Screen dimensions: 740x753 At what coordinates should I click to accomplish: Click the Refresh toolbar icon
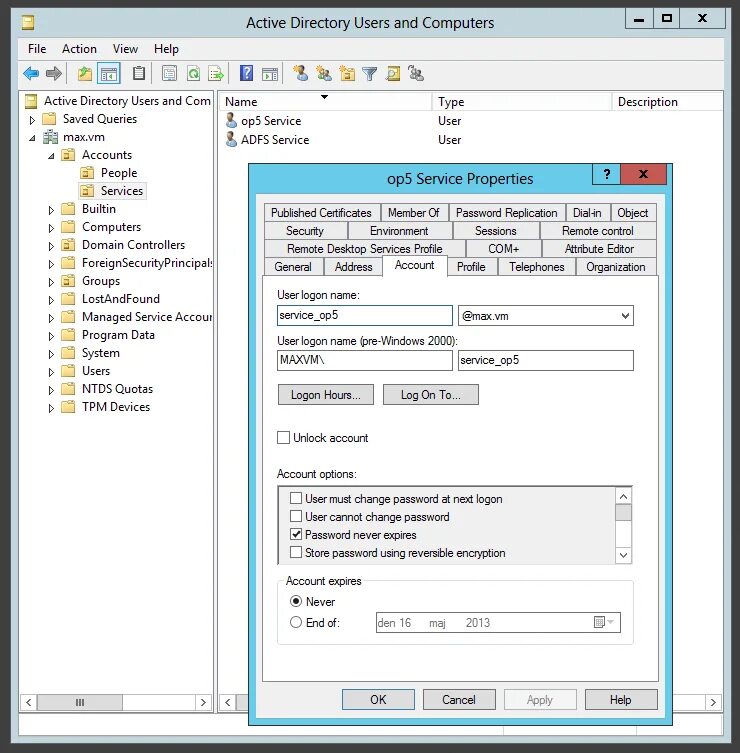click(193, 73)
